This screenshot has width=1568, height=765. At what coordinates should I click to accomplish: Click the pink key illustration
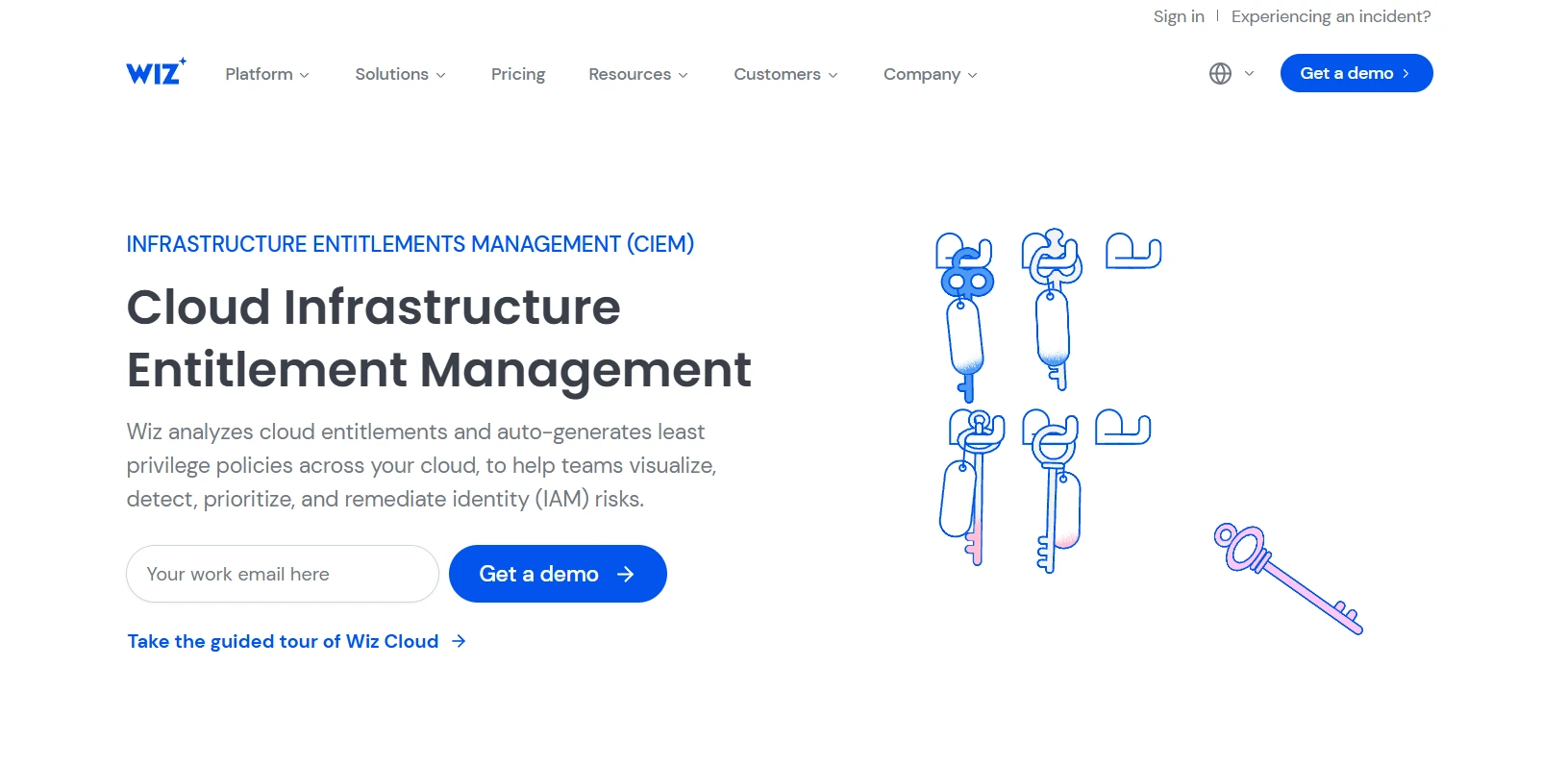[x=1288, y=579]
